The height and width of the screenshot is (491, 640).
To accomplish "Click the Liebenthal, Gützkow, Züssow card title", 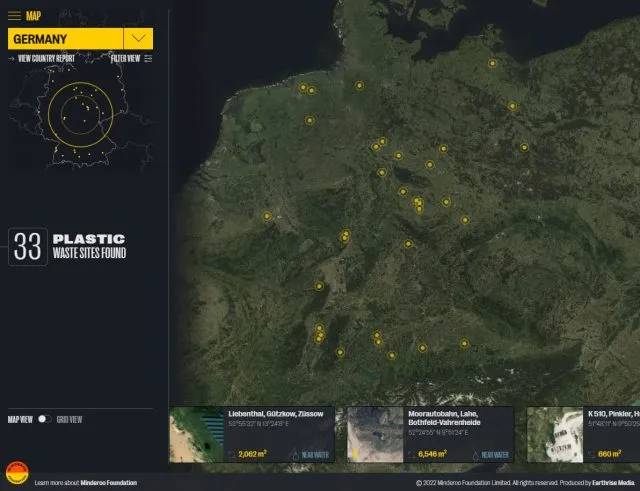I will pos(276,414).
